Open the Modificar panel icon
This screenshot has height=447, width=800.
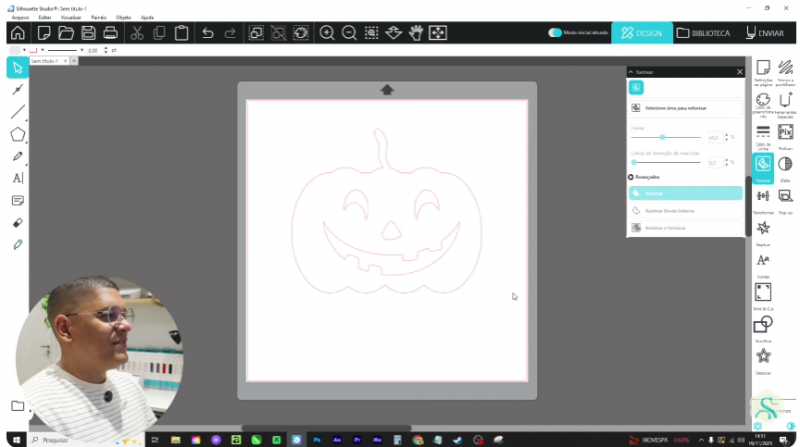(763, 325)
